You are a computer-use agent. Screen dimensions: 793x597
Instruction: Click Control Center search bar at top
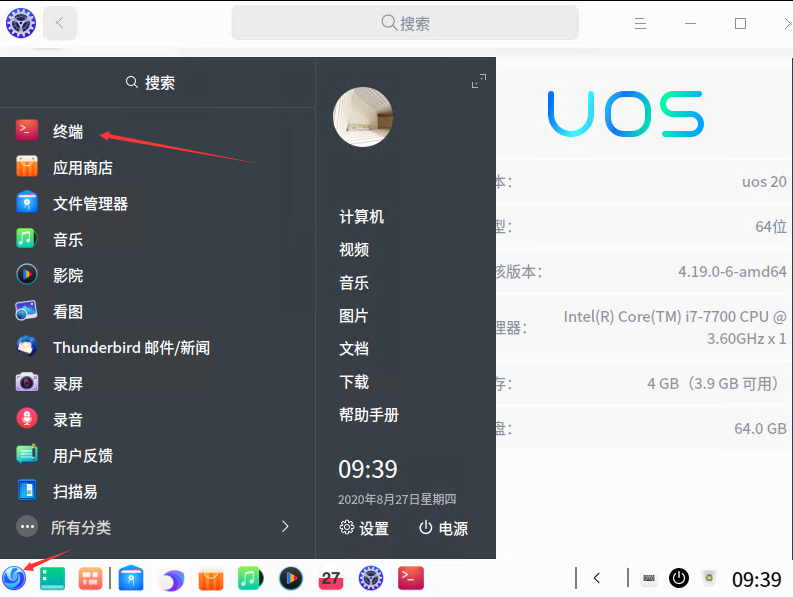[x=405, y=23]
